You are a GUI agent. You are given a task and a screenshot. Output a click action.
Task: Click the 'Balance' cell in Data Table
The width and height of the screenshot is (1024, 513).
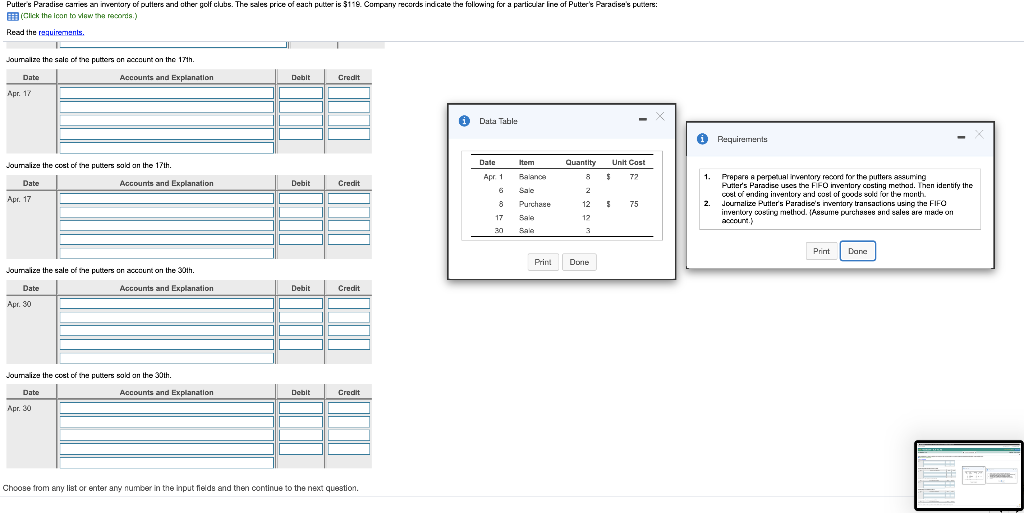coord(532,177)
